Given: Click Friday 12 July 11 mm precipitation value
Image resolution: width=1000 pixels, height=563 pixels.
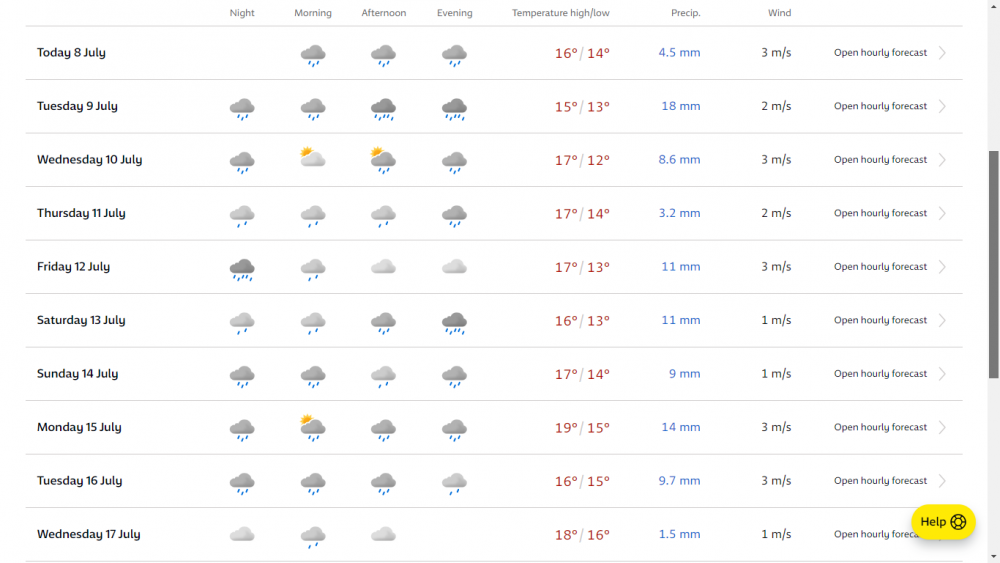Looking at the screenshot, I should coord(680,267).
